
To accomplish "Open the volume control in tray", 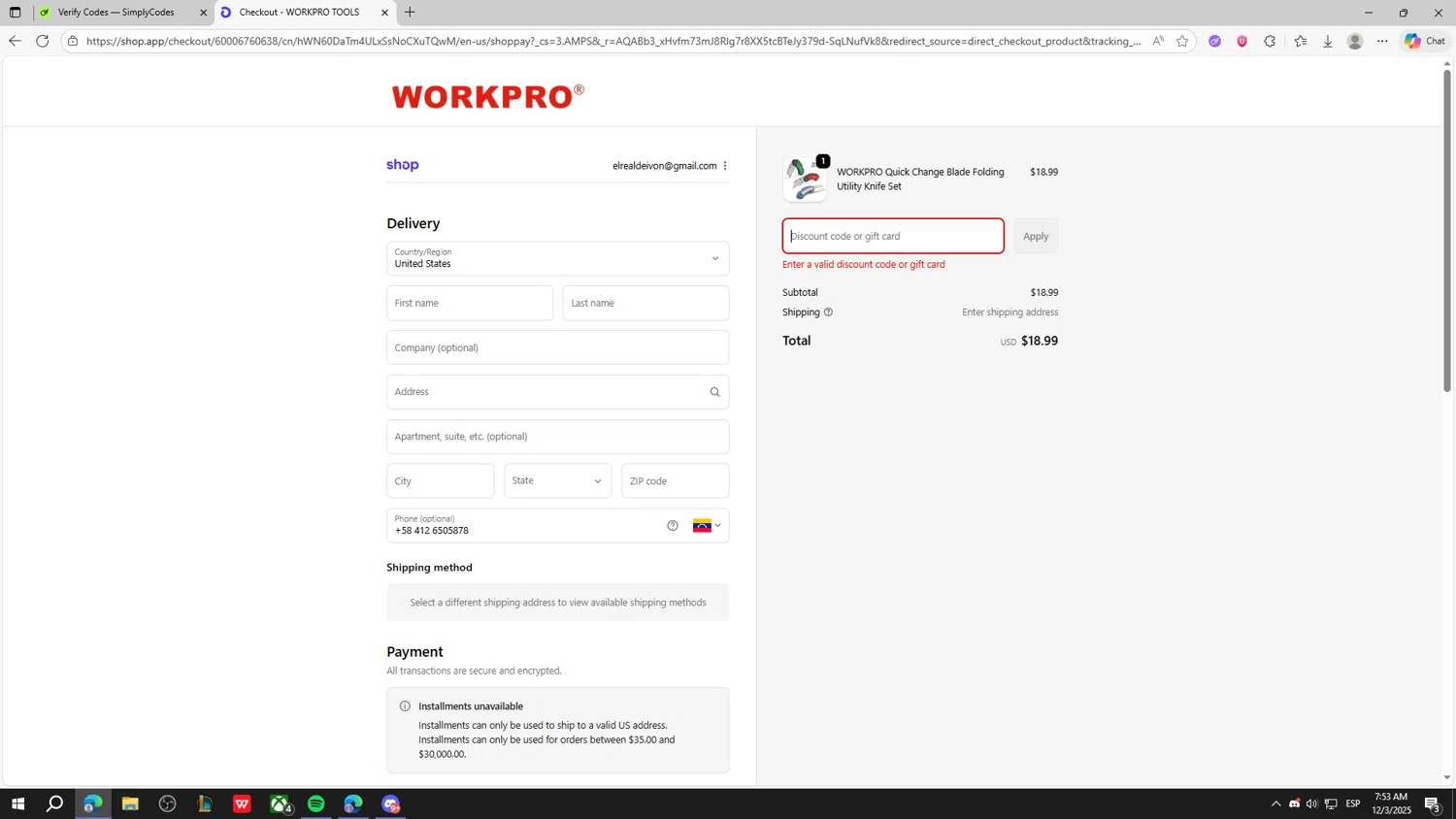I will coord(1311,803).
